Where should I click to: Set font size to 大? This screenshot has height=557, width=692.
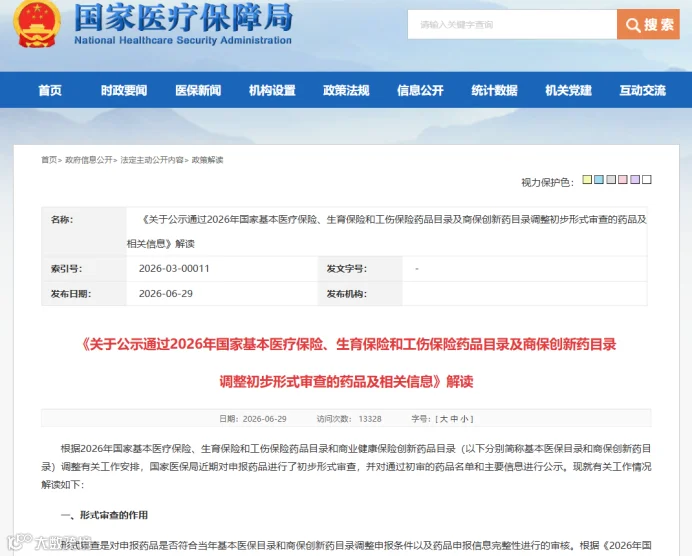pyautogui.click(x=444, y=419)
